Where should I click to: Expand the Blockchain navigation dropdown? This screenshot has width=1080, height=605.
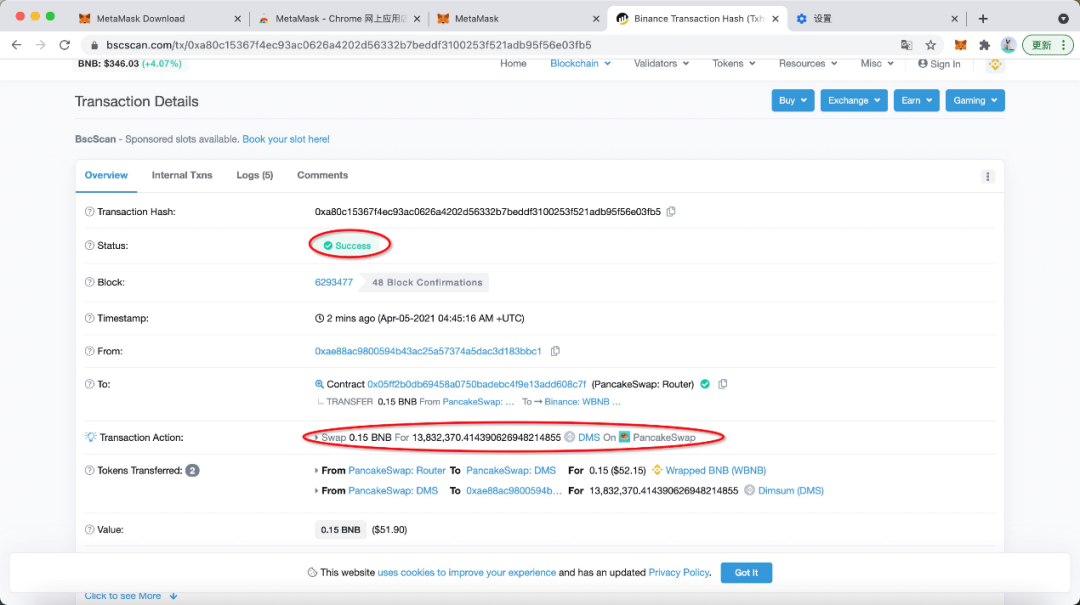[580, 63]
